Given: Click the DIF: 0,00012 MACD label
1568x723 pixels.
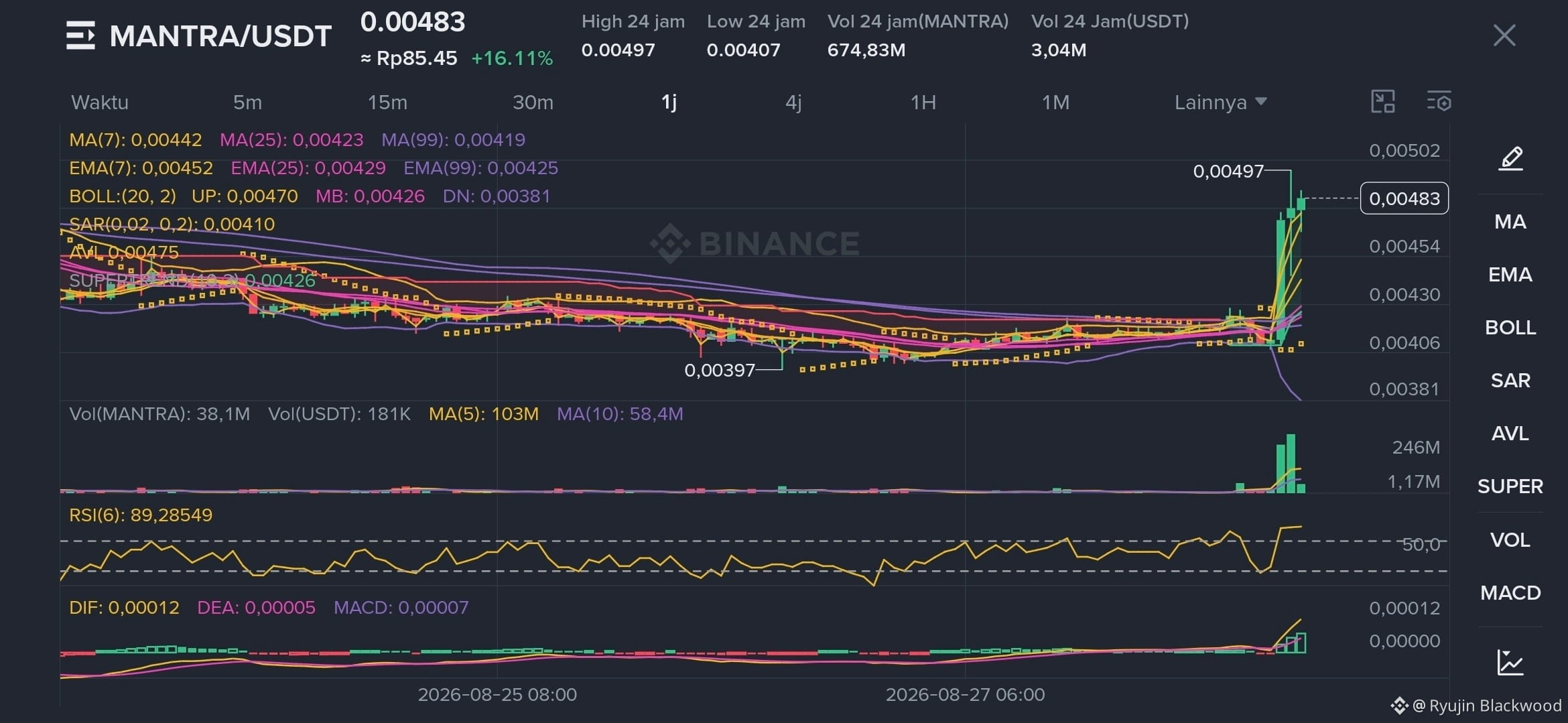Looking at the screenshot, I should [x=124, y=608].
